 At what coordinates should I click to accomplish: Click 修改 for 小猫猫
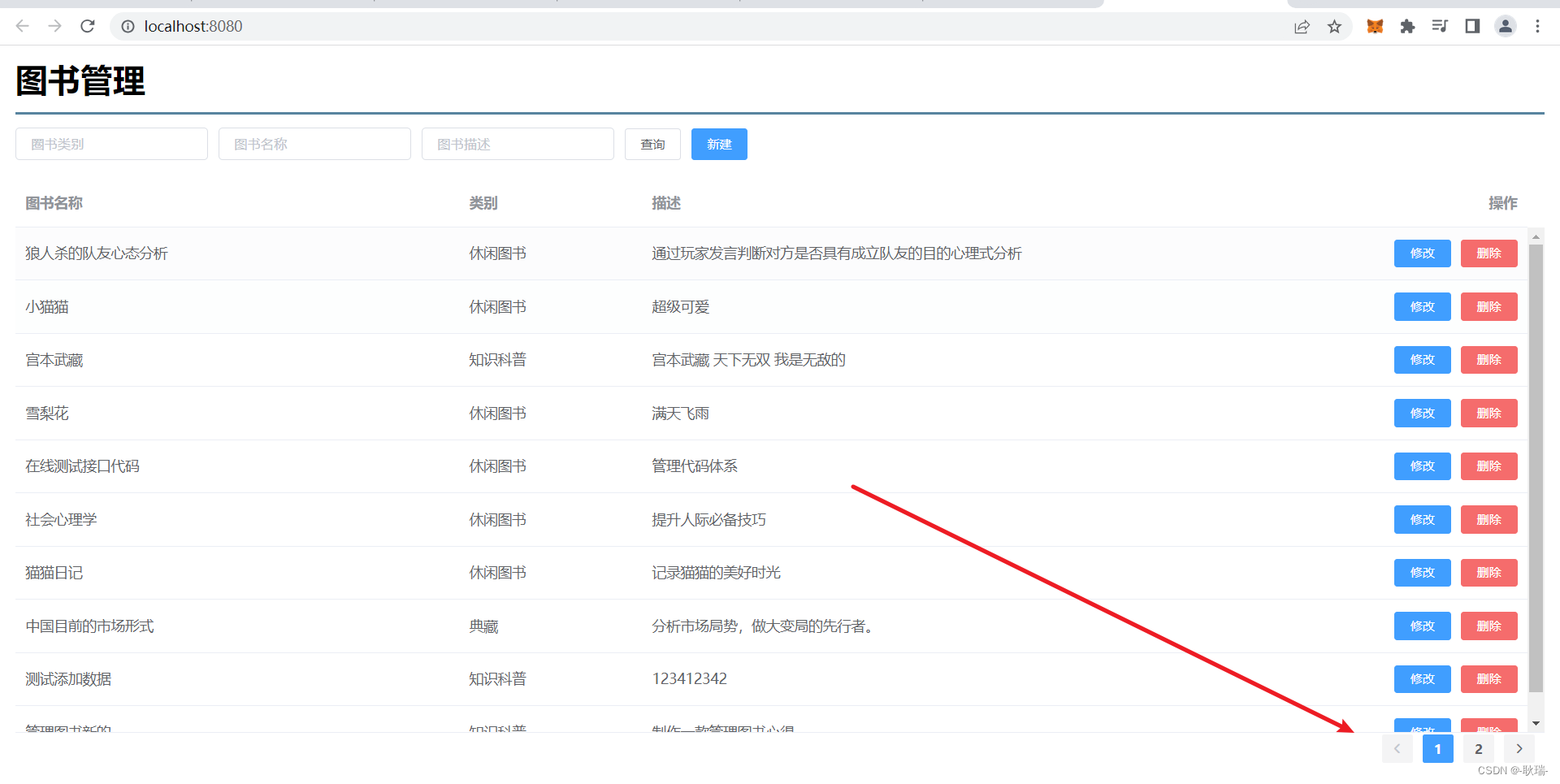[x=1422, y=306]
